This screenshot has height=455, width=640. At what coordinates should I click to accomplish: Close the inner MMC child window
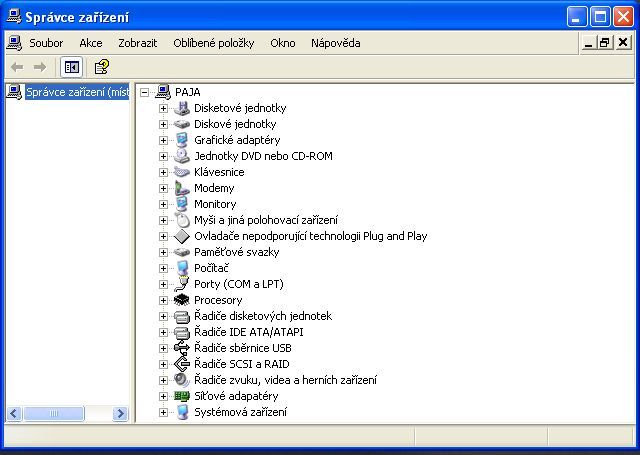click(x=623, y=43)
